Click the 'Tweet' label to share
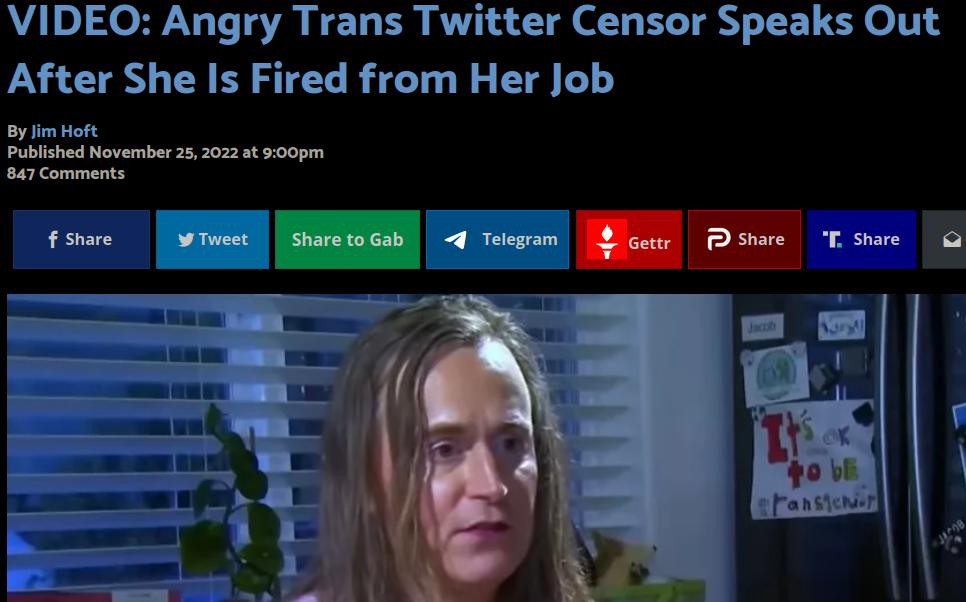The height and width of the screenshot is (602, 966). (x=223, y=239)
